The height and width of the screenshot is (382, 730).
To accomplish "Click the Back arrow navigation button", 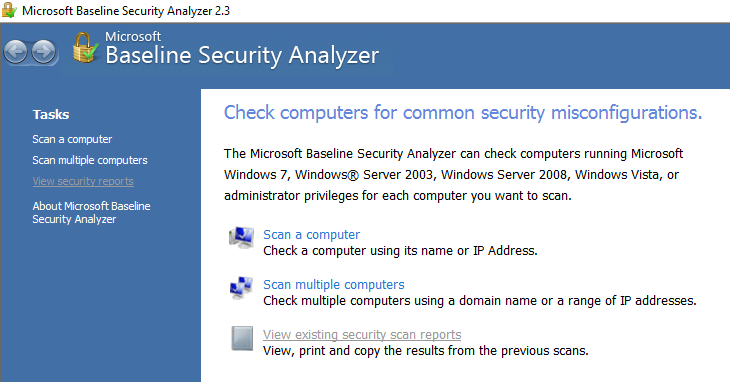I will tap(16, 52).
